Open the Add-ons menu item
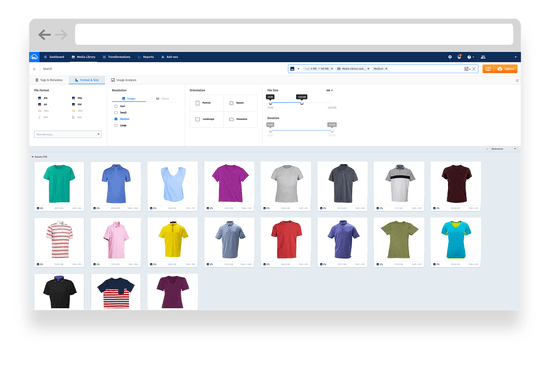550x371 pixels. (170, 57)
